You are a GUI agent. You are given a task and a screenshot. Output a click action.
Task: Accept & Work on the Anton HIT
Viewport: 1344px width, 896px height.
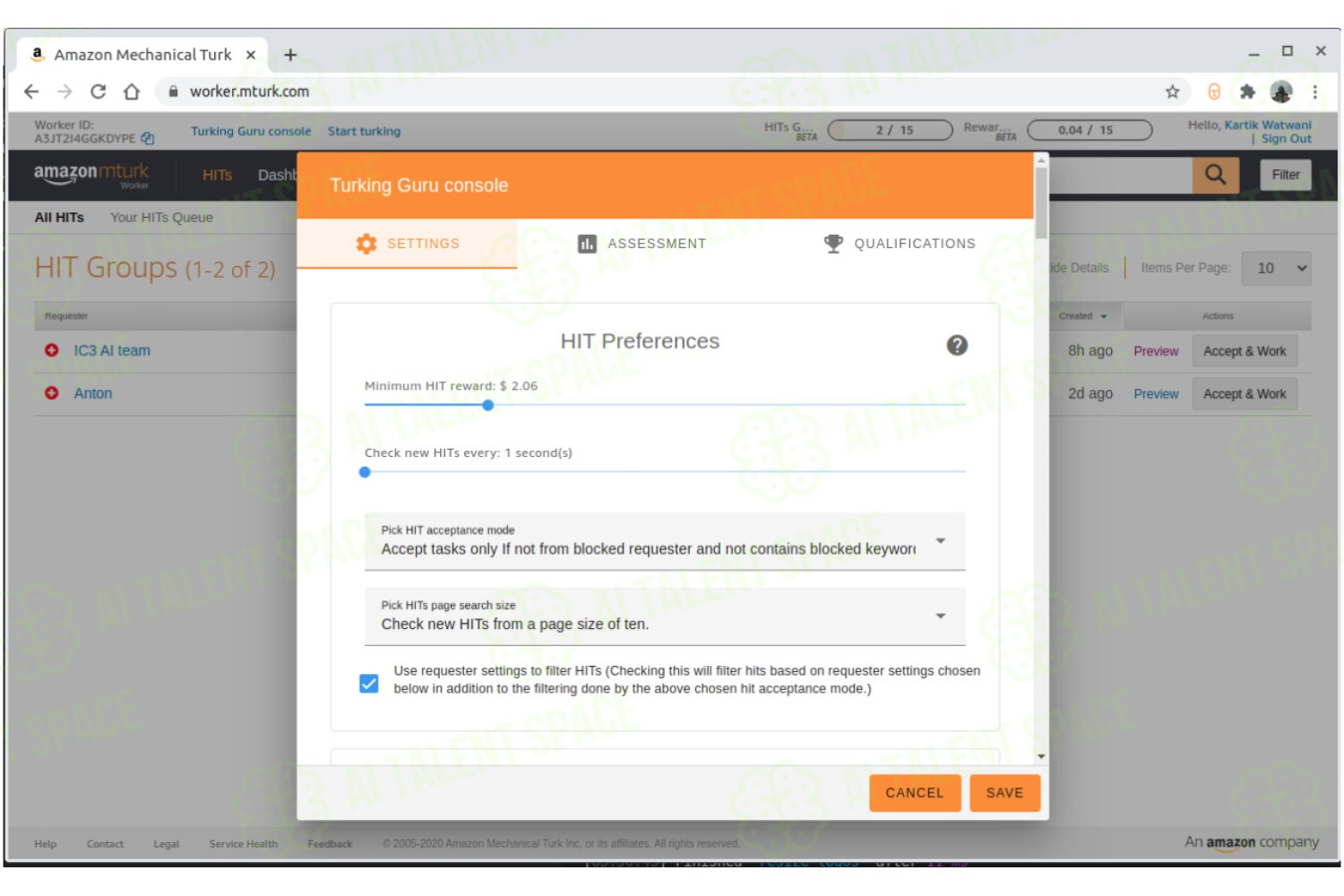click(x=1245, y=394)
